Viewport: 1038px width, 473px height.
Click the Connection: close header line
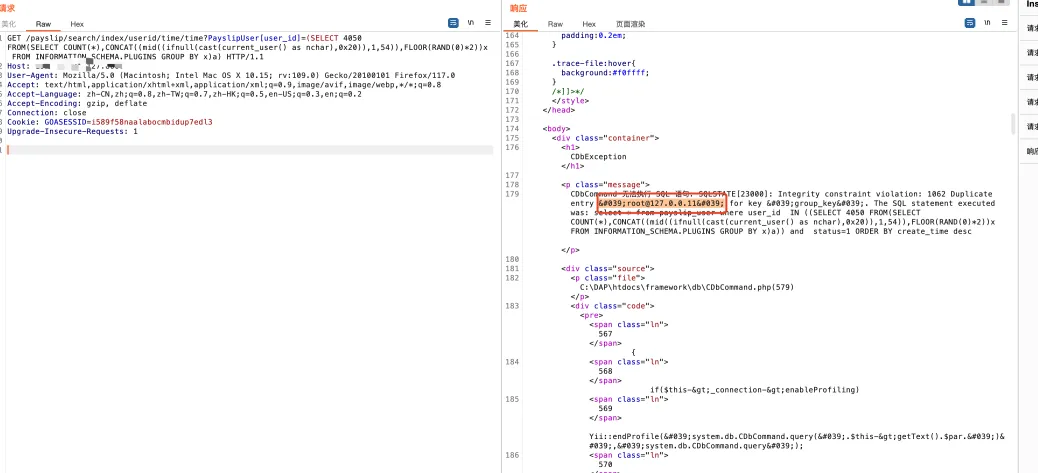(x=47, y=112)
